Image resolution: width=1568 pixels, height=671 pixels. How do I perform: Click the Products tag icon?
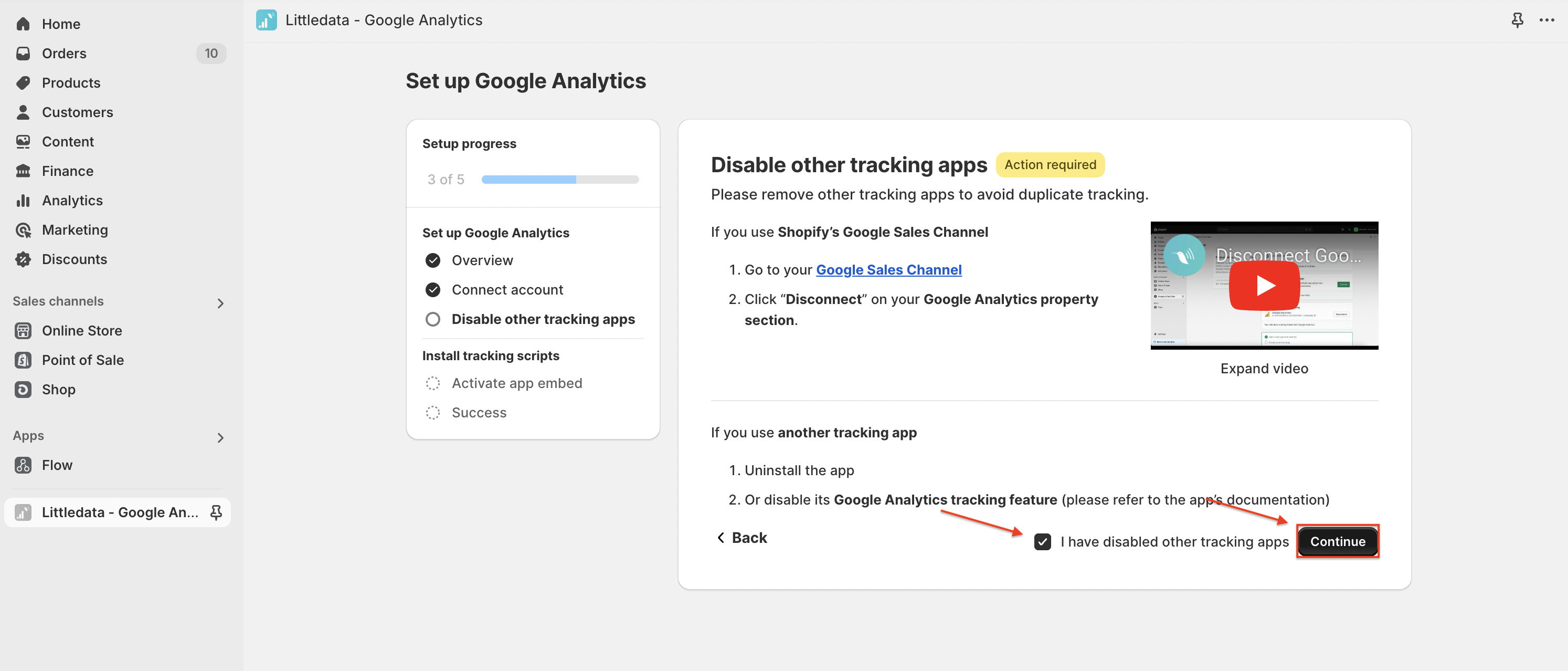pos(23,83)
